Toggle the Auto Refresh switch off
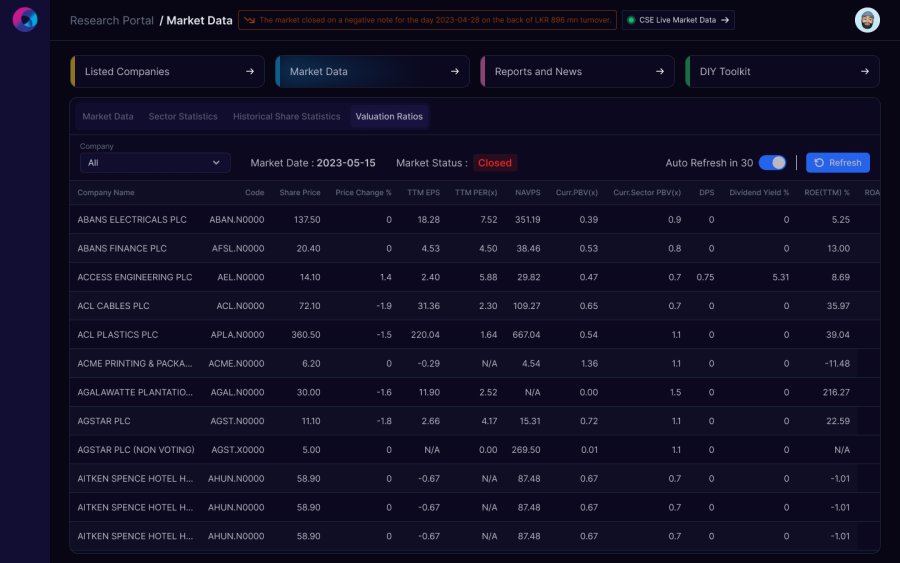 point(772,163)
